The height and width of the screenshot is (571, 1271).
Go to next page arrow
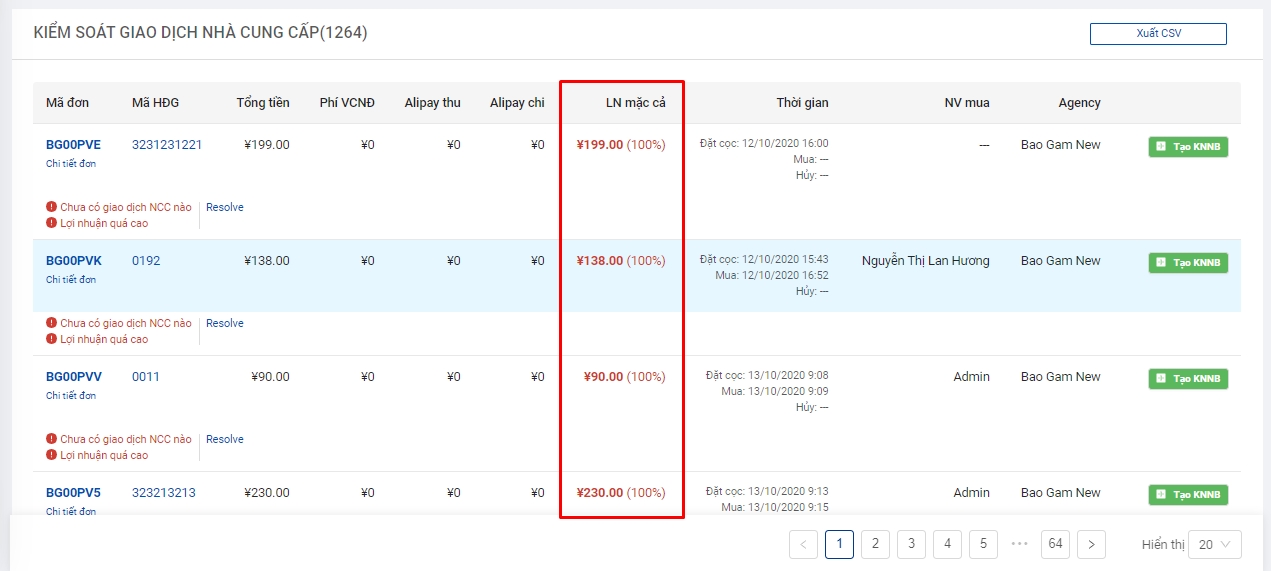(x=1091, y=545)
